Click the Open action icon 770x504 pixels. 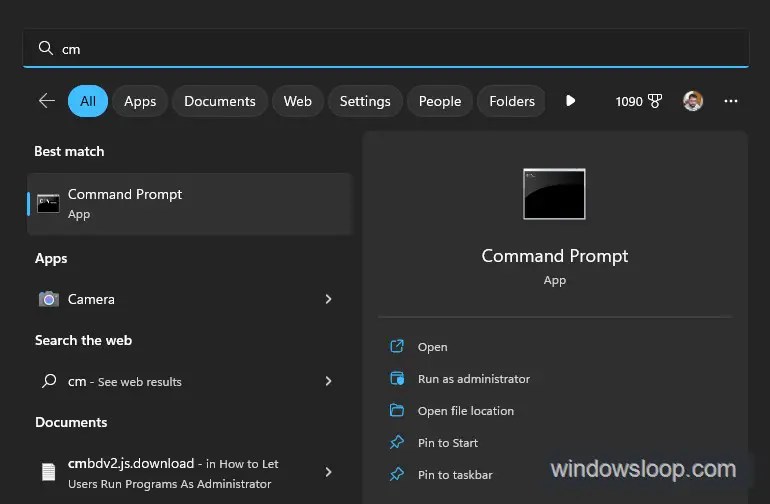pyautogui.click(x=397, y=346)
